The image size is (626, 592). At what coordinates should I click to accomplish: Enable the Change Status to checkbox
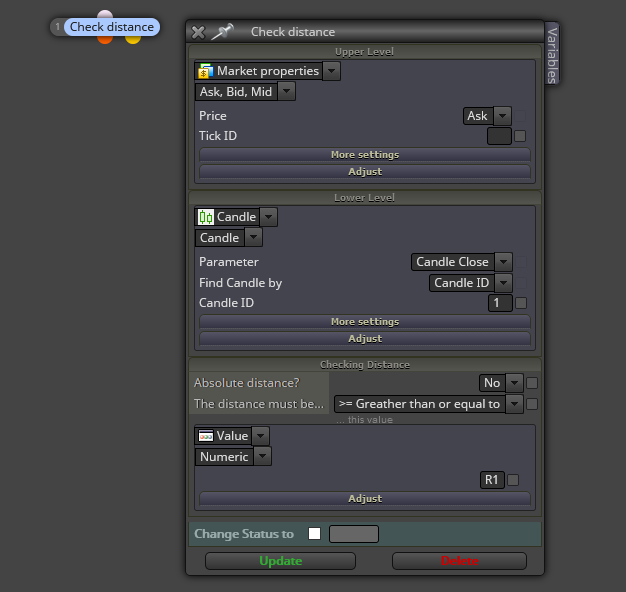pos(315,534)
